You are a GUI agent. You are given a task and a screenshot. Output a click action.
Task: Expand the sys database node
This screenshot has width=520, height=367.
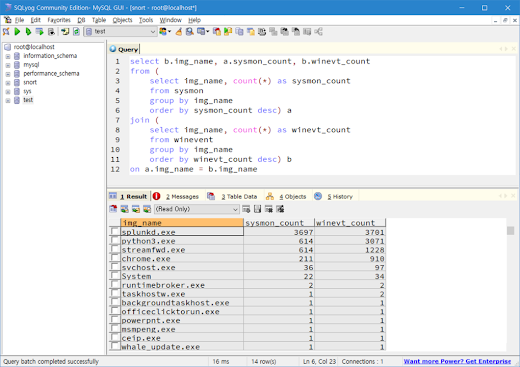click(8, 92)
